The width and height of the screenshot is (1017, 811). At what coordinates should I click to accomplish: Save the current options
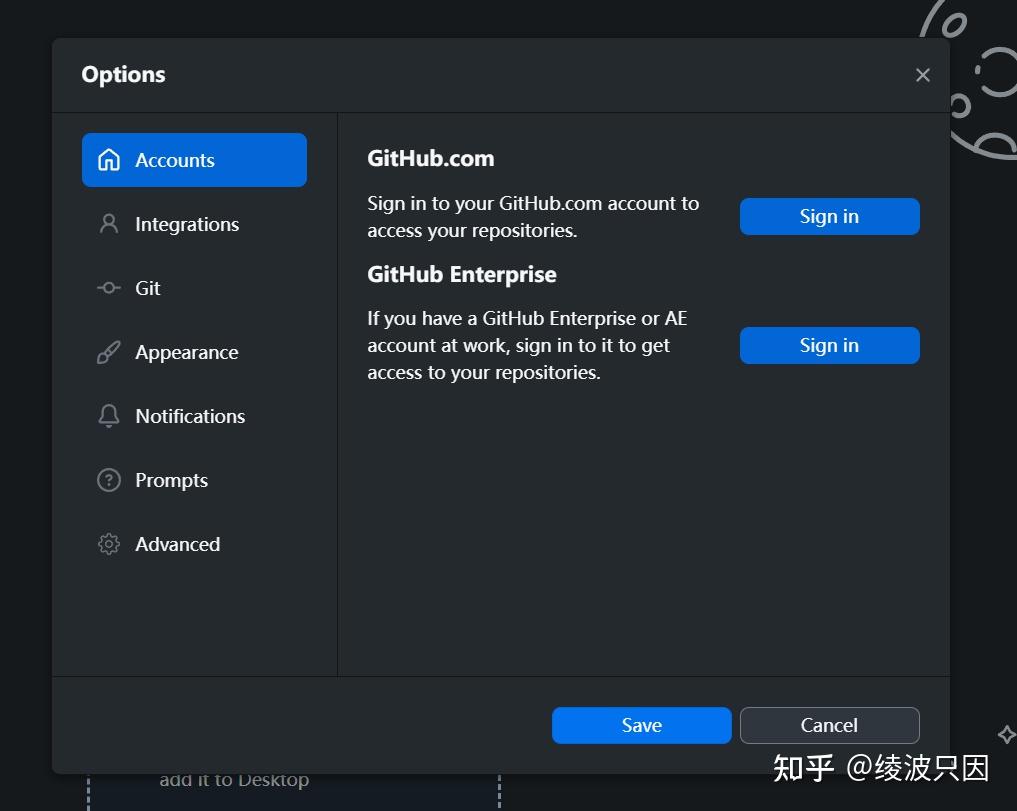[x=641, y=725]
